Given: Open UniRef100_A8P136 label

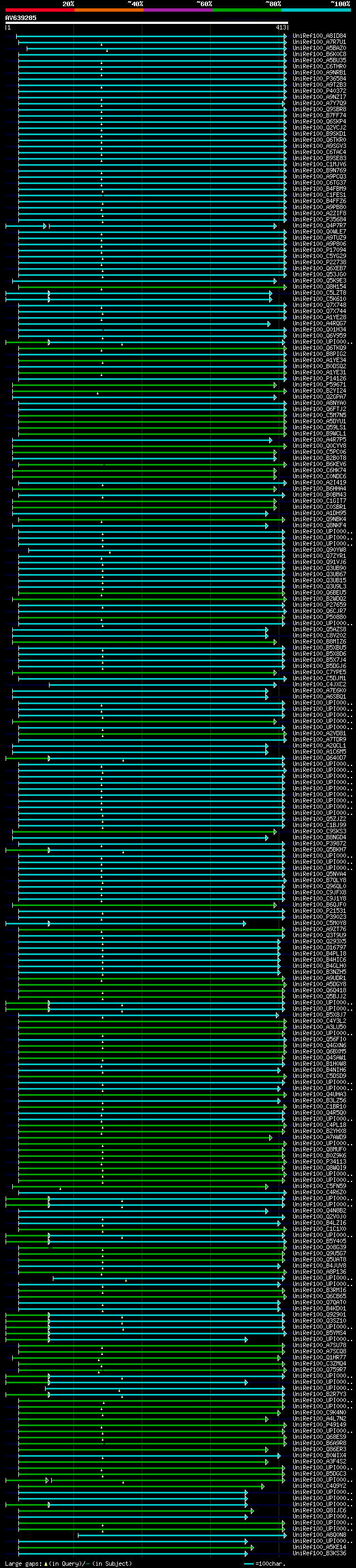Looking at the screenshot, I should [319, 1272].
